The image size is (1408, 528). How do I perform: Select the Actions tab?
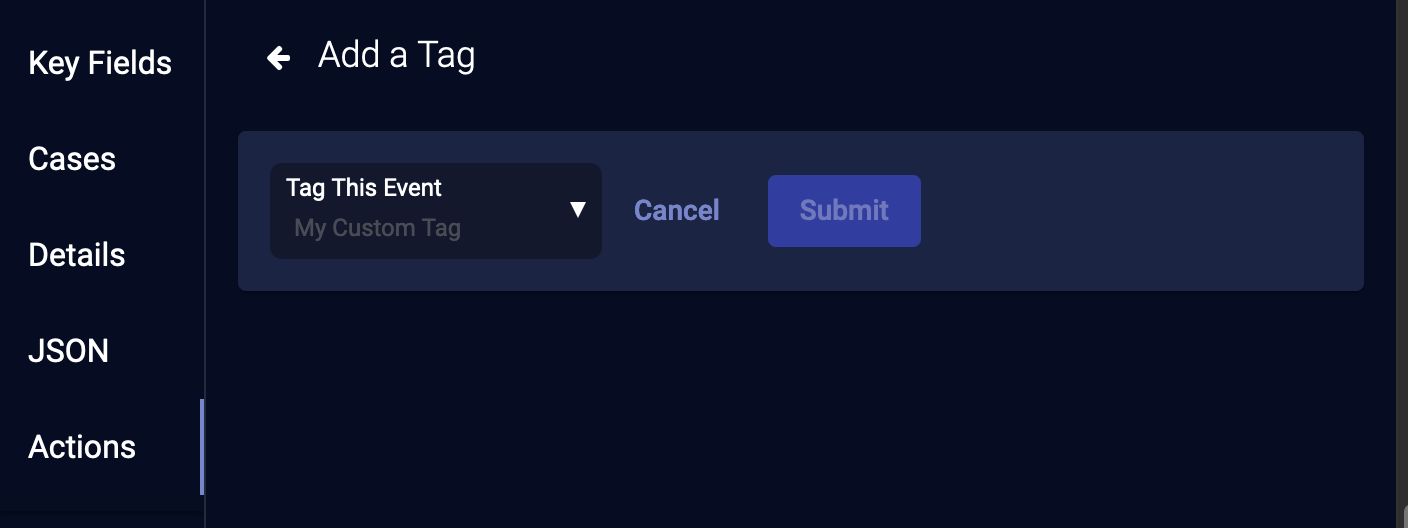click(x=82, y=447)
